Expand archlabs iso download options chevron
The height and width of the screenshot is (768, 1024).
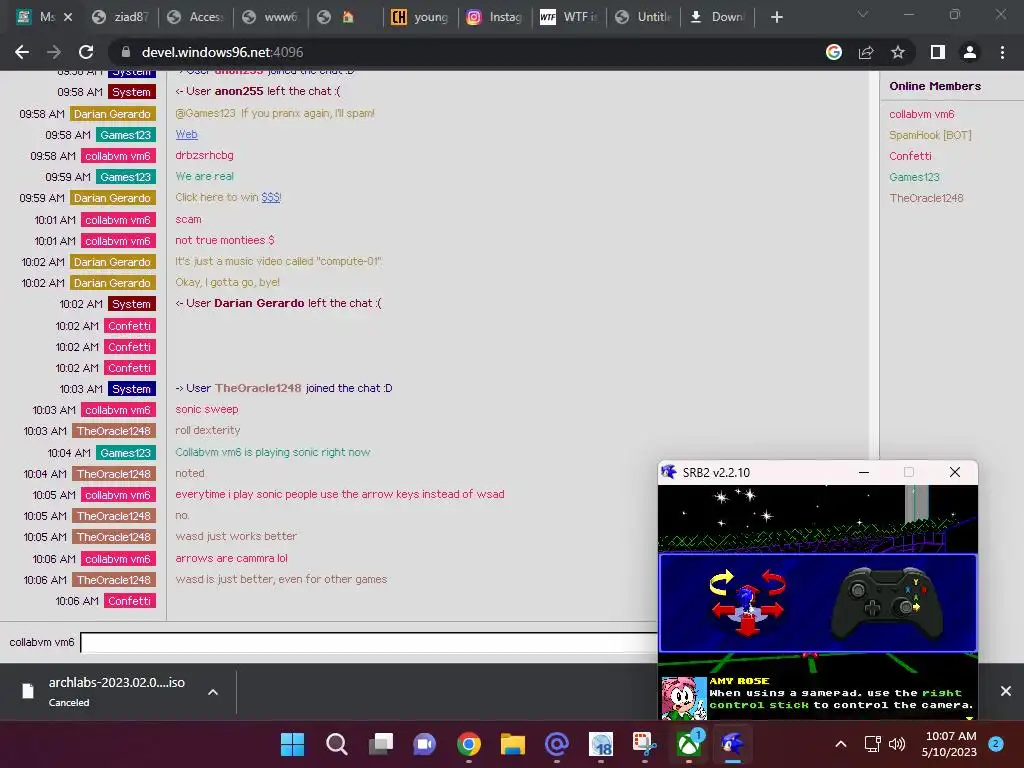[x=213, y=692]
